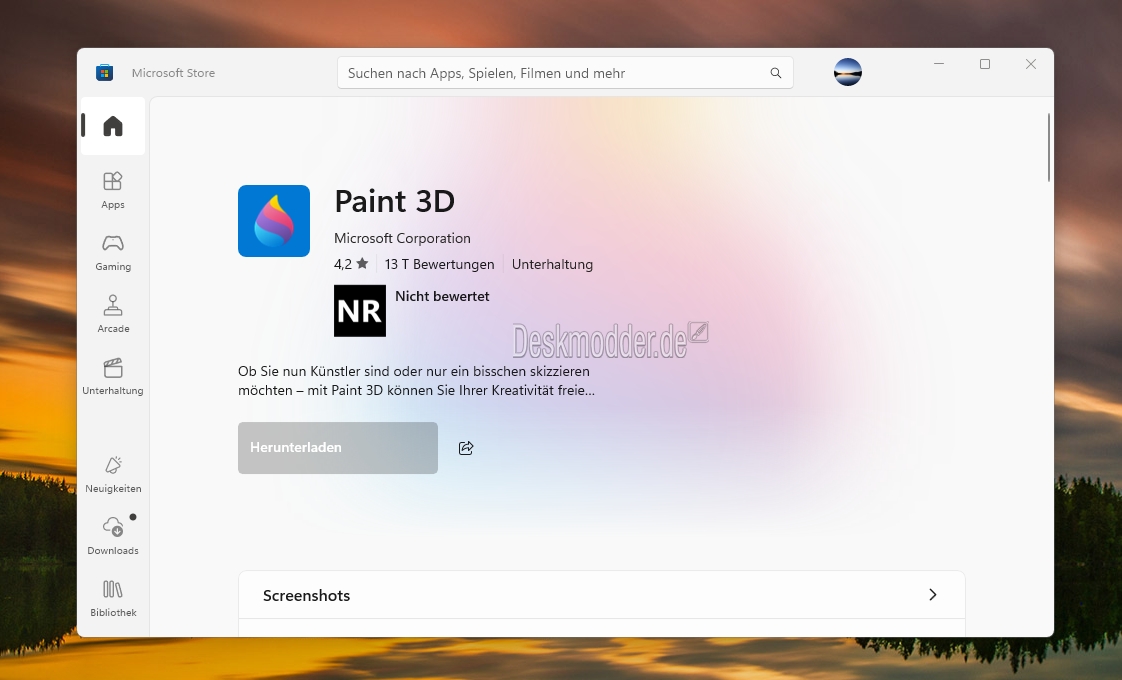
Task: Click the Herunterladen button
Action: pyautogui.click(x=338, y=448)
